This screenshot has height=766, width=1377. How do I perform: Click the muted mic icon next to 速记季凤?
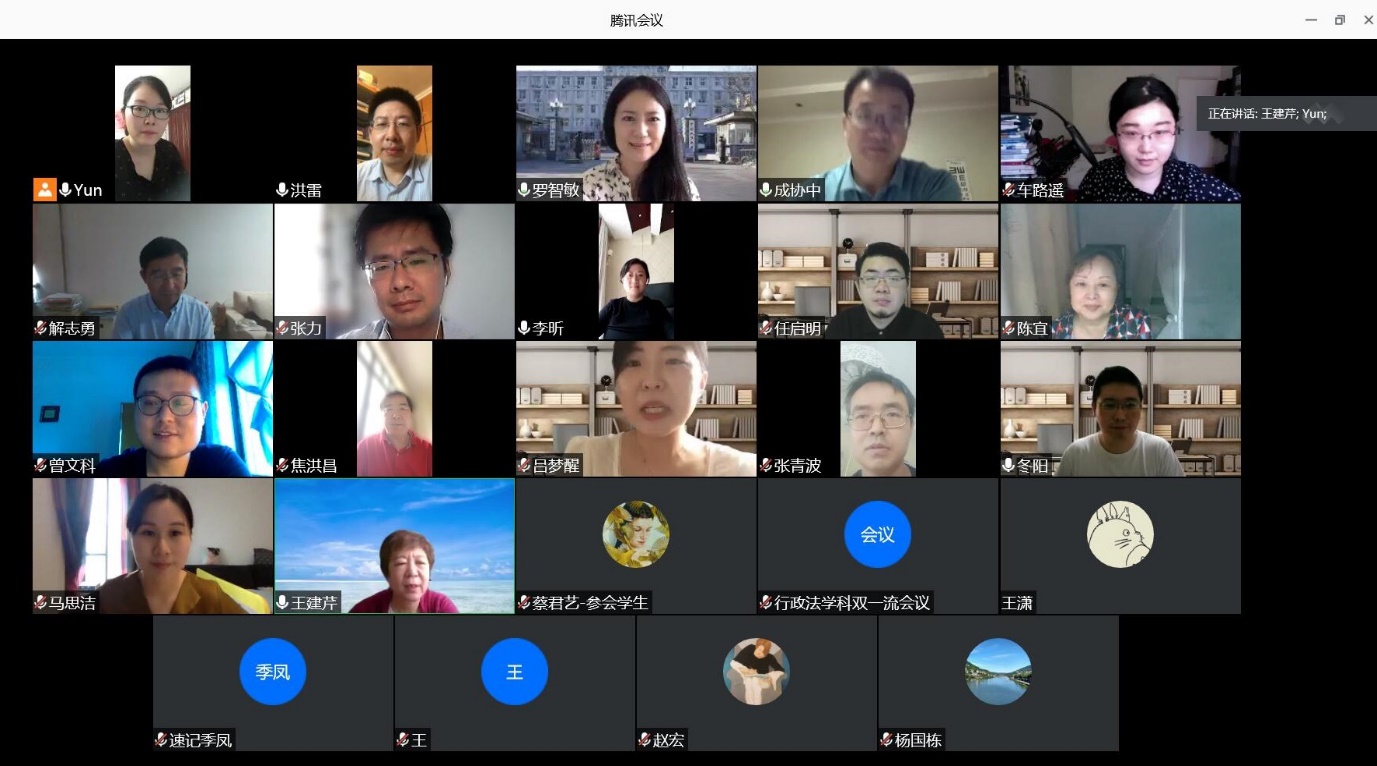[x=161, y=740]
